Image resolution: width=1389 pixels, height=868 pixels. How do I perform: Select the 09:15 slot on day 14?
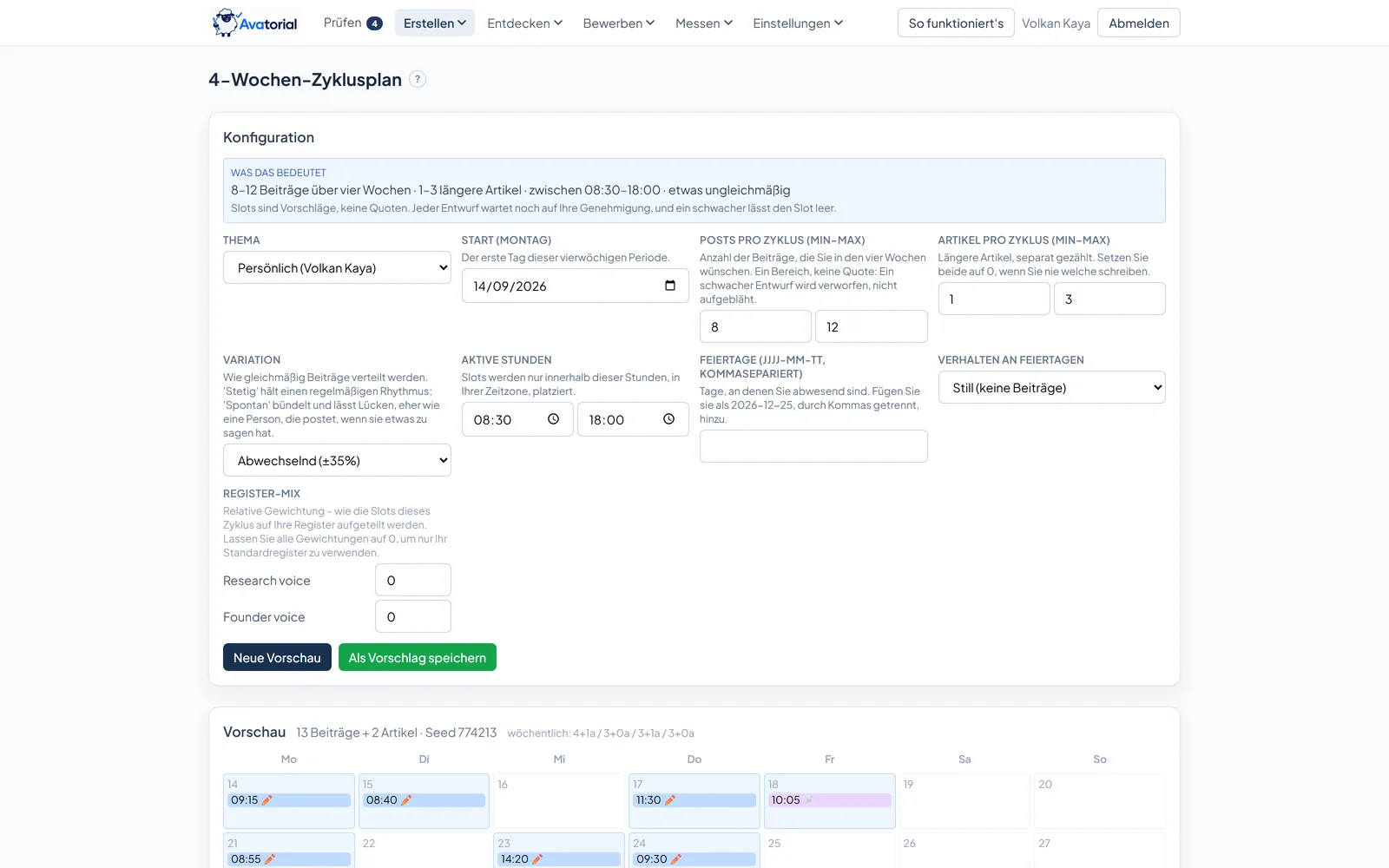(289, 800)
